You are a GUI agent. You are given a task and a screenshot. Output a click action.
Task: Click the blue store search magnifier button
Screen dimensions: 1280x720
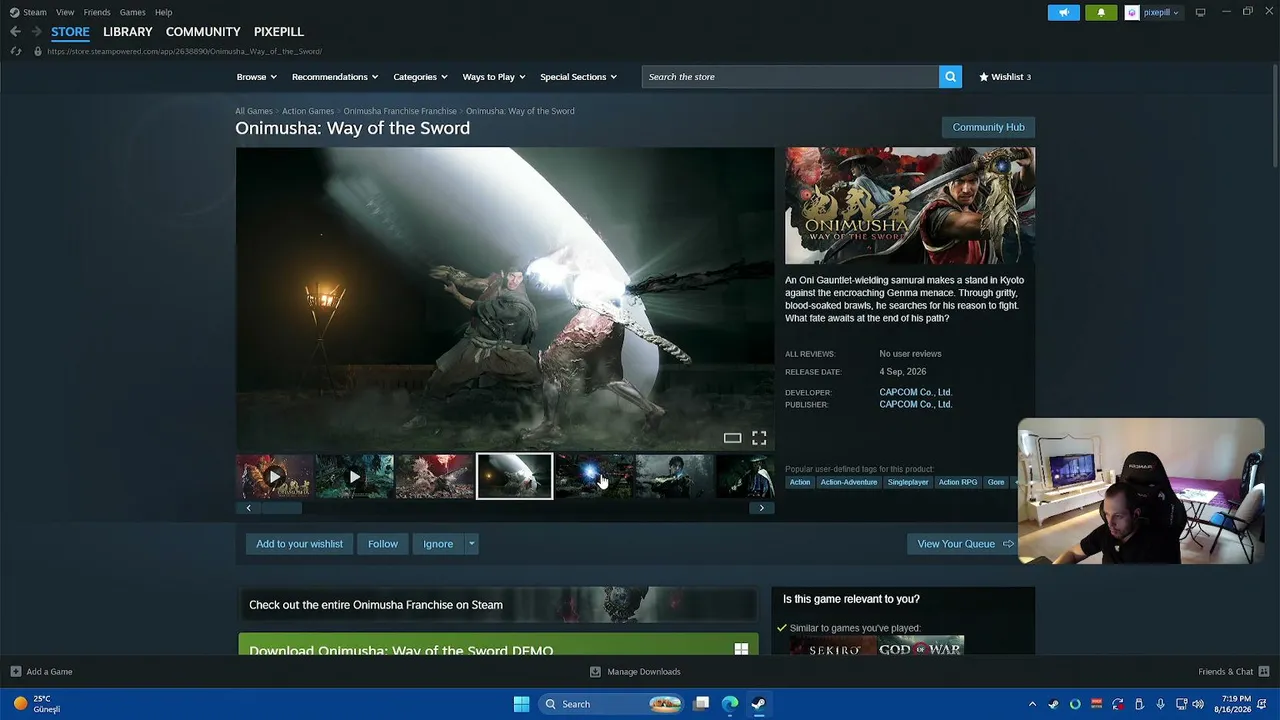(x=950, y=77)
